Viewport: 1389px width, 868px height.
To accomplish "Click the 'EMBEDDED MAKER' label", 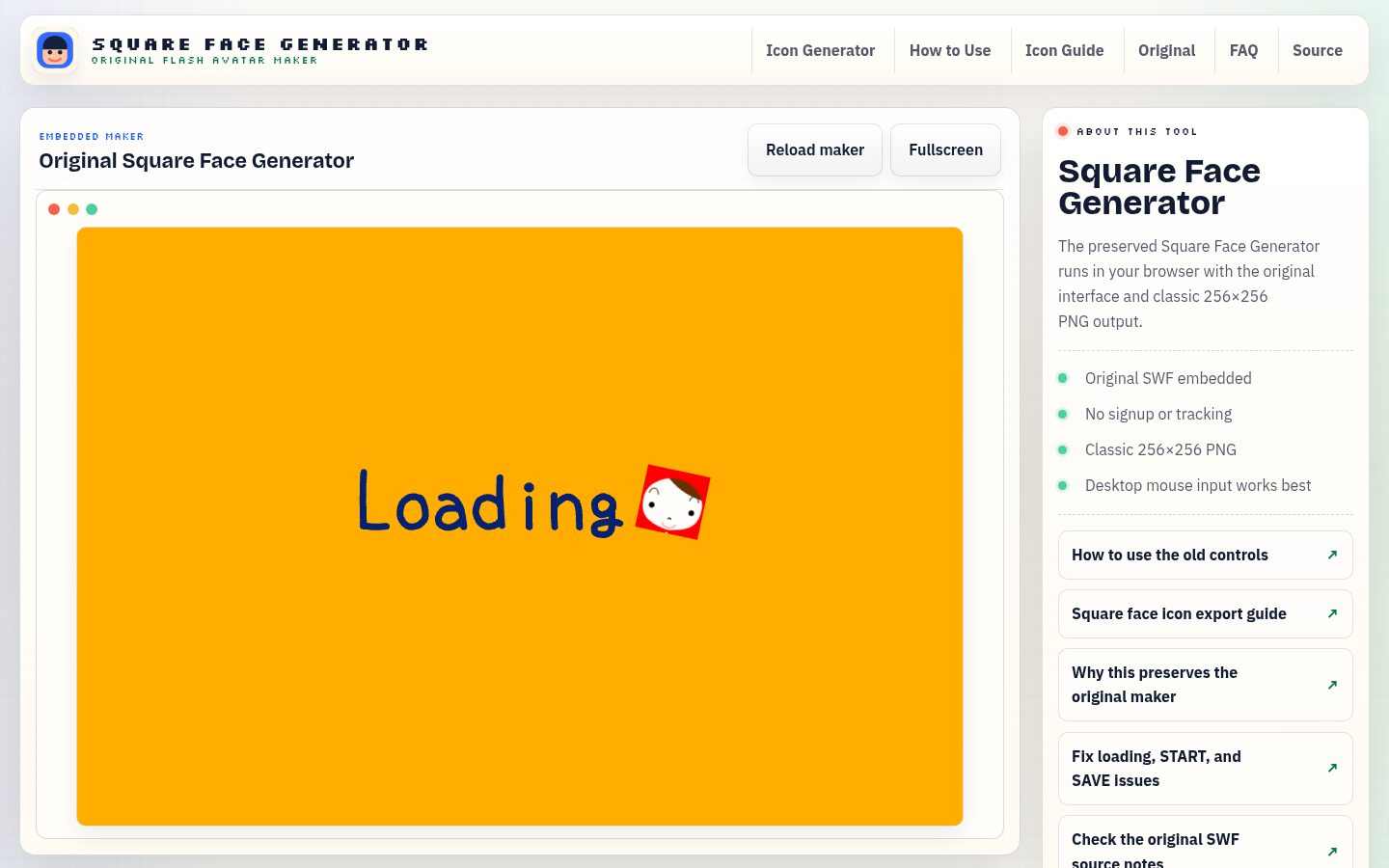I will coord(92,137).
